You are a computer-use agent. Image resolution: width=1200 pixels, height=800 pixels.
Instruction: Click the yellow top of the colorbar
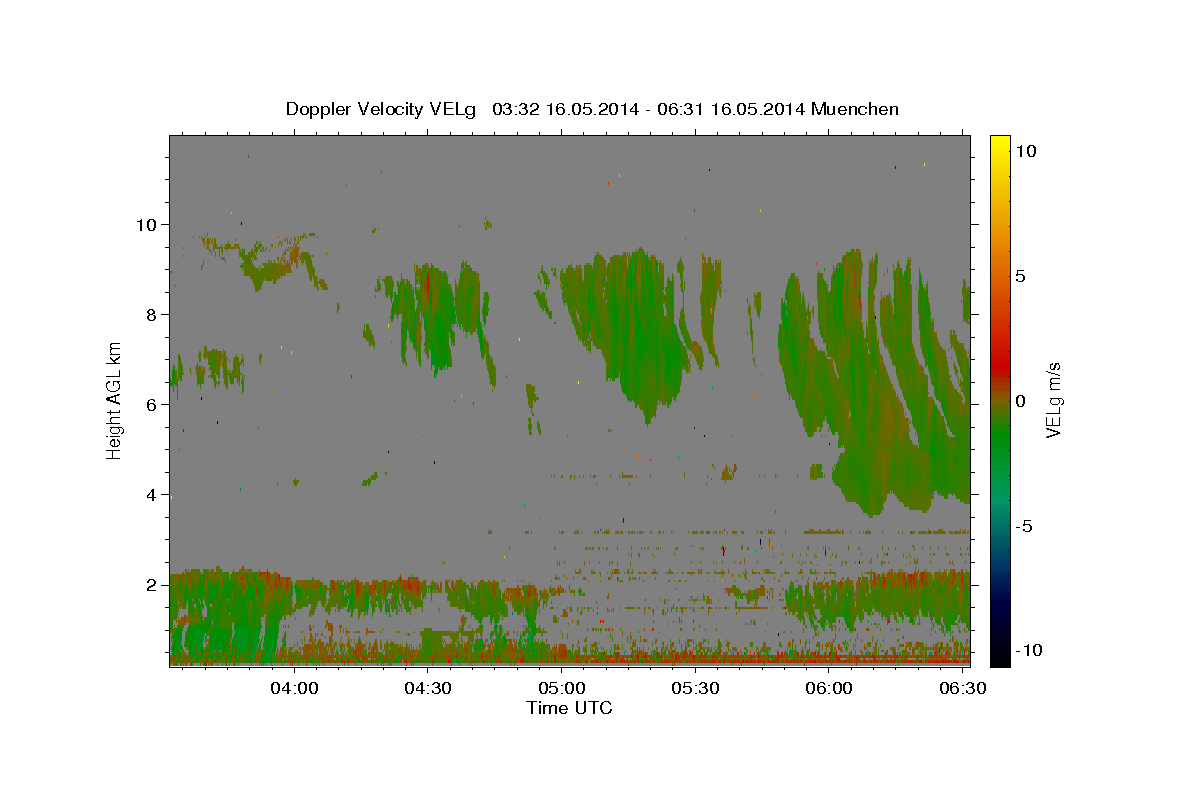point(999,145)
